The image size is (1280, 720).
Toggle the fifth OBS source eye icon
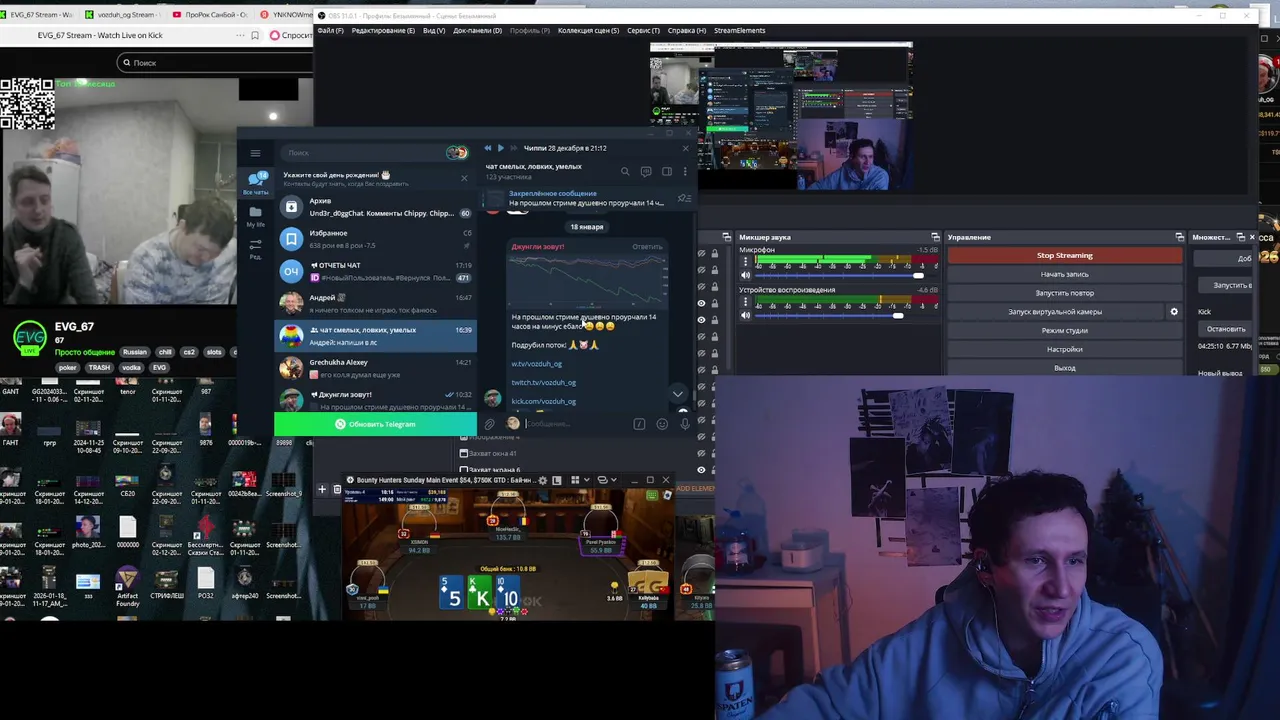tap(701, 320)
